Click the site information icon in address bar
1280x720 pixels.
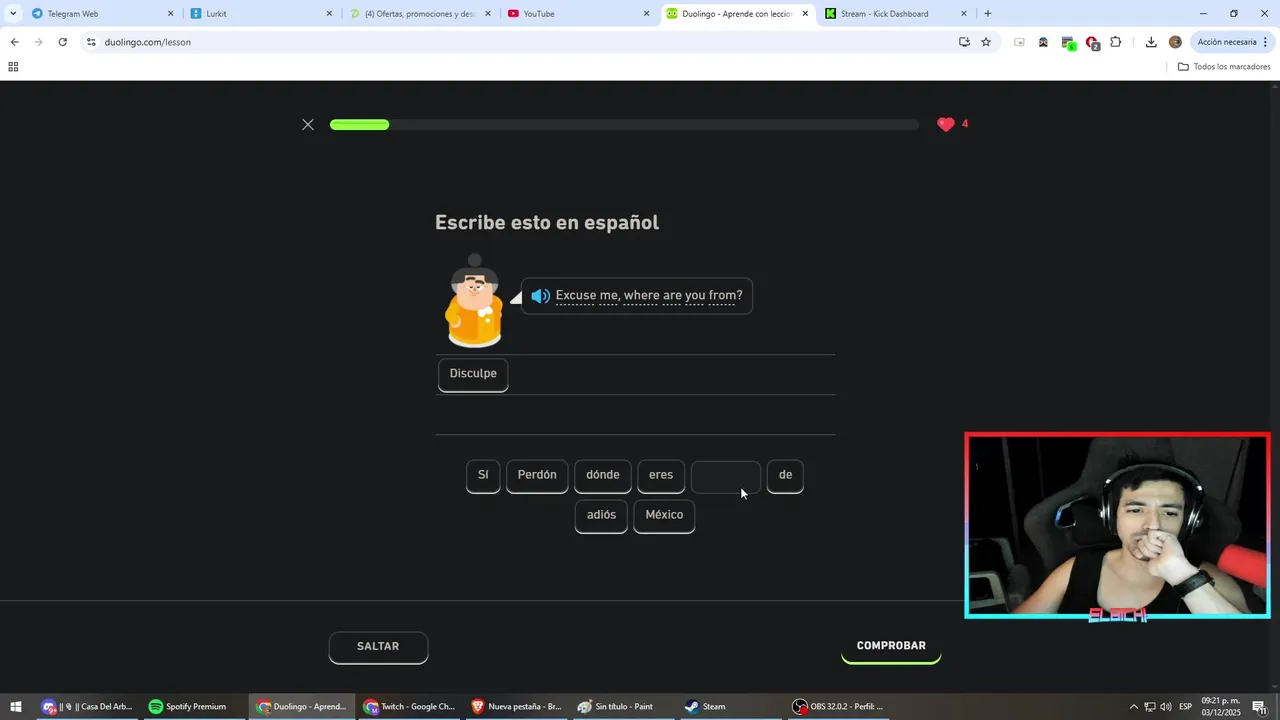(x=91, y=42)
